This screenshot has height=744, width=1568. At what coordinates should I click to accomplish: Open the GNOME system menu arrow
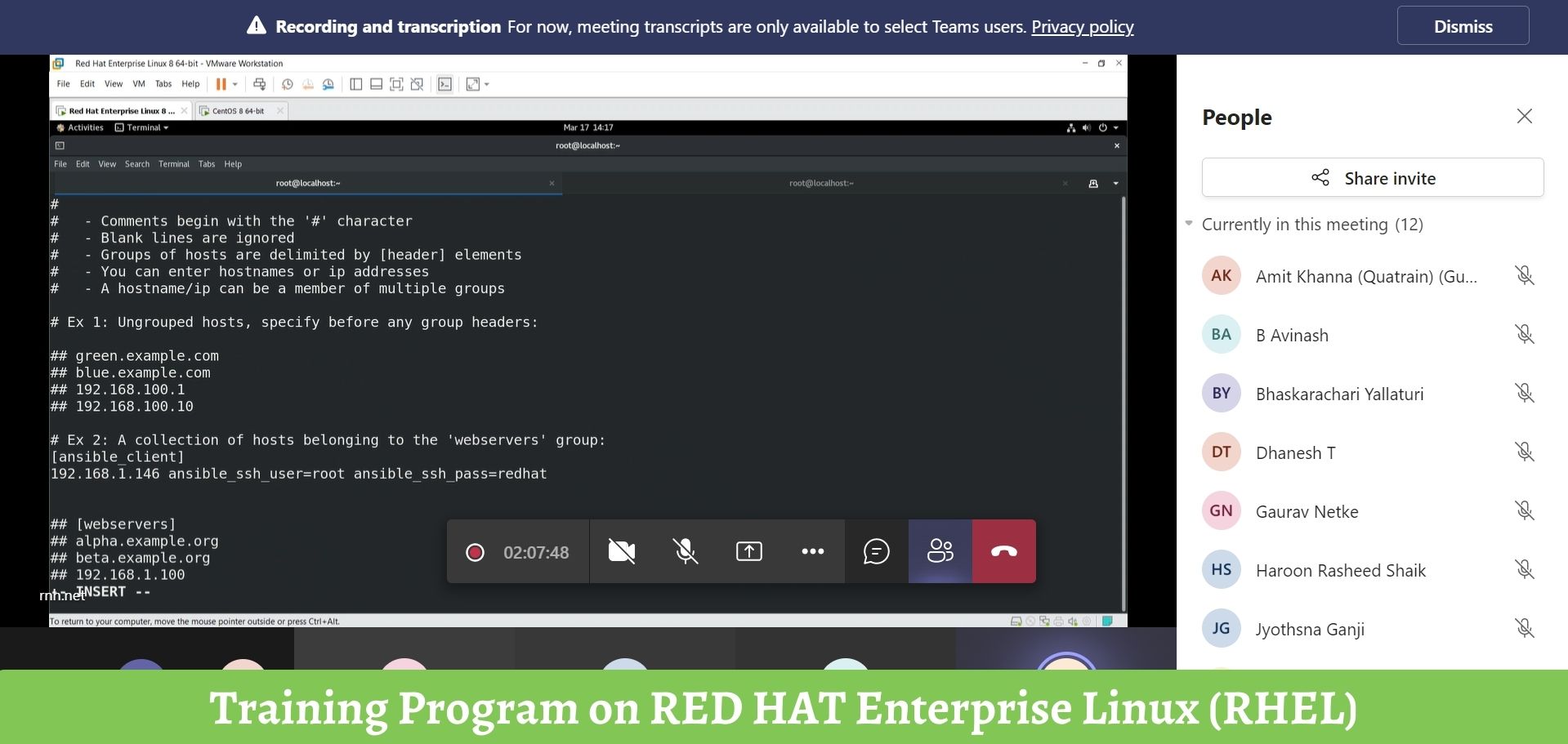pos(1116,127)
